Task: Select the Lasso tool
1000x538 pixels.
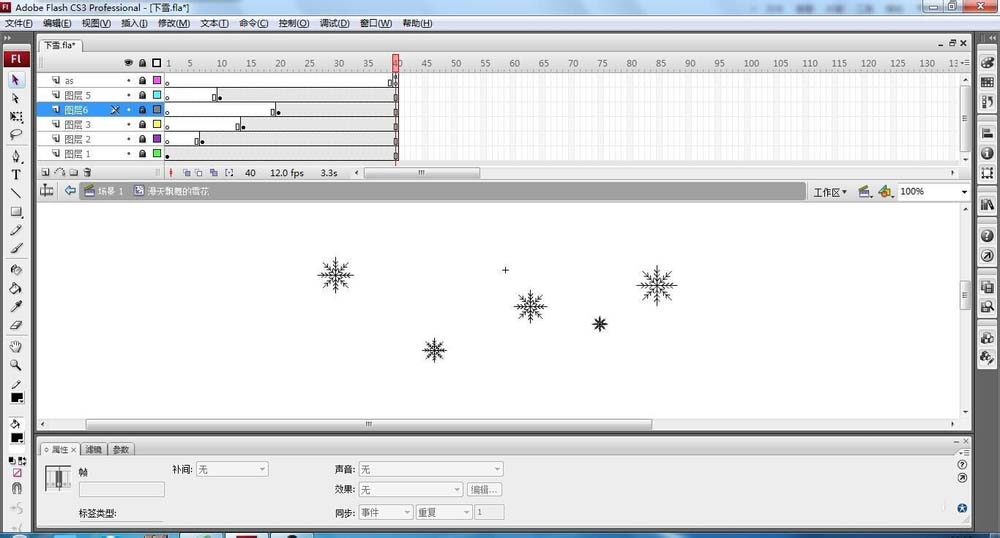Action: pyautogui.click(x=16, y=134)
